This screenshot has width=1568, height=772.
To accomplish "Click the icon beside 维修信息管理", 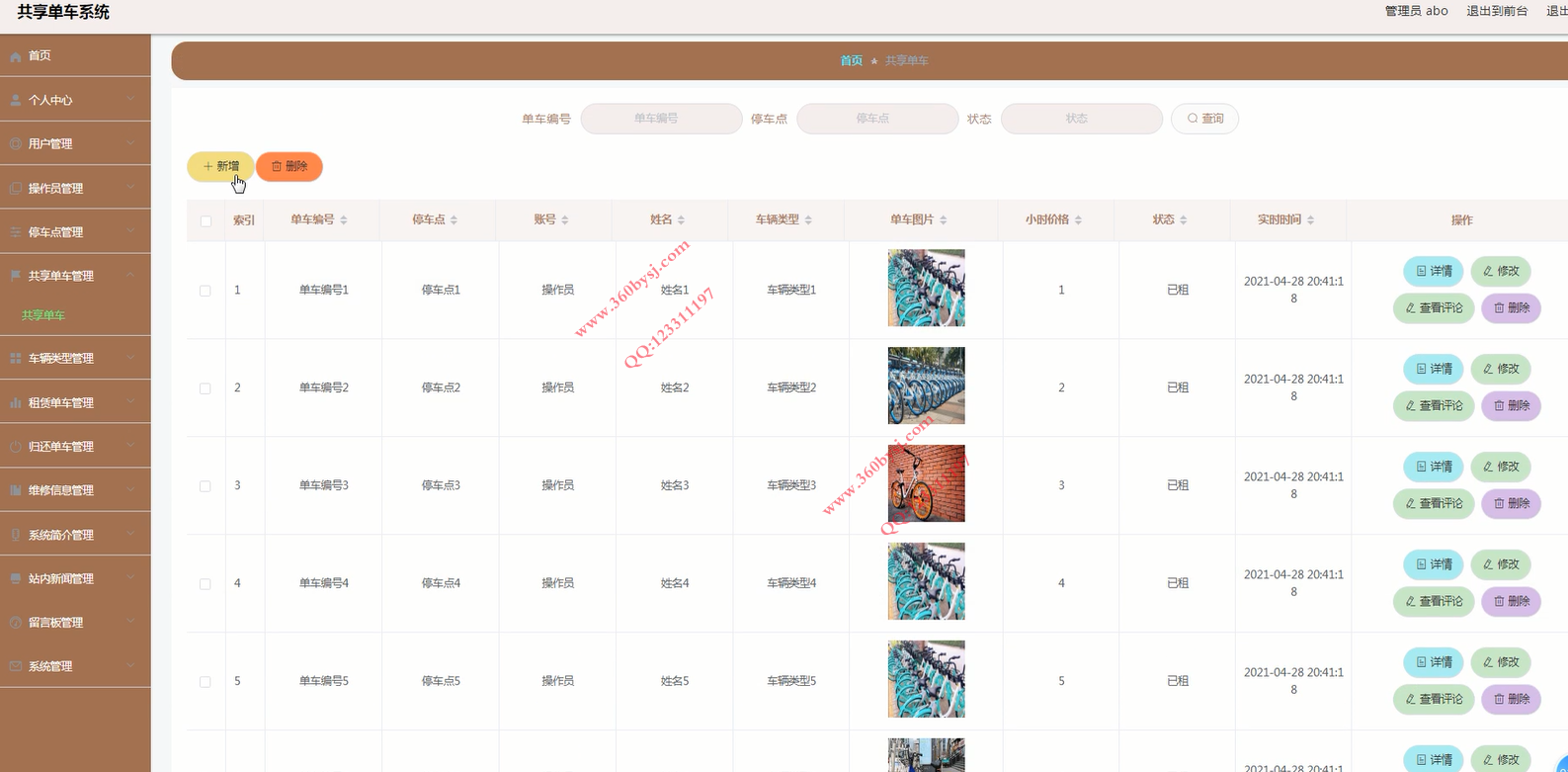I will coord(16,490).
